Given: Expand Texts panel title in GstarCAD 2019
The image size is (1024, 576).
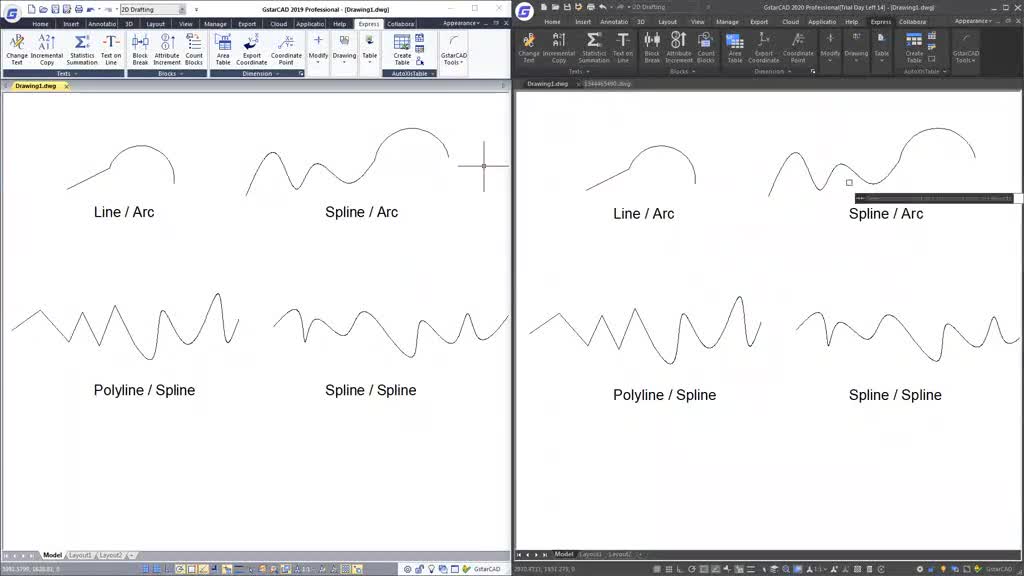Looking at the screenshot, I should pyautogui.click(x=64, y=74).
